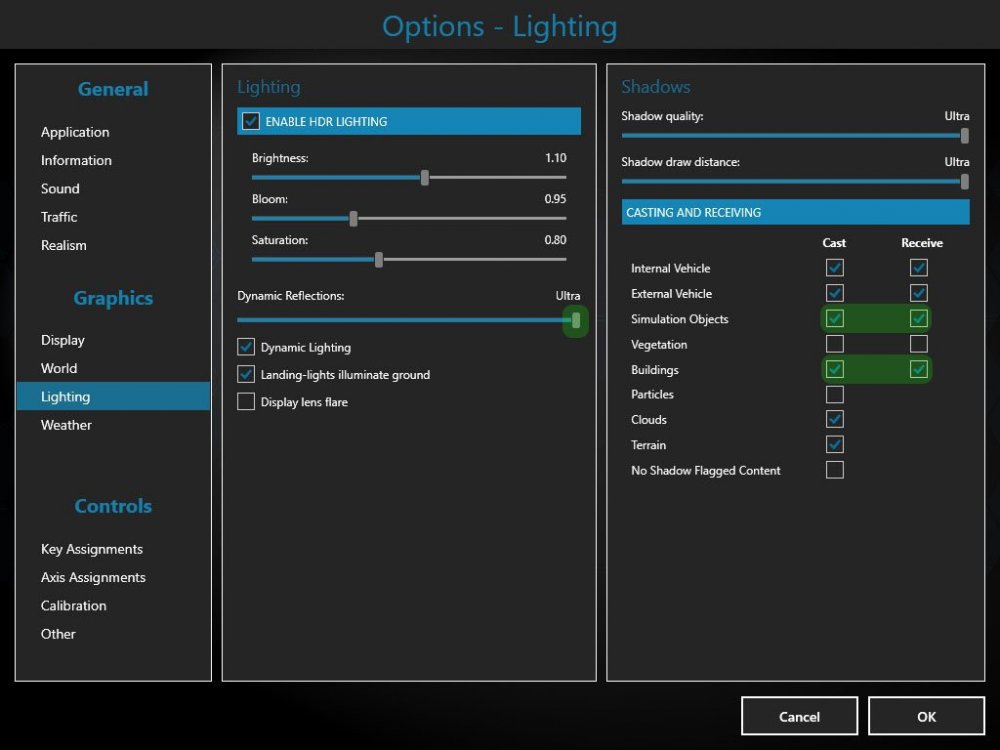The height and width of the screenshot is (750, 1000).
Task: Select the Realism options page
Action: [x=64, y=245]
